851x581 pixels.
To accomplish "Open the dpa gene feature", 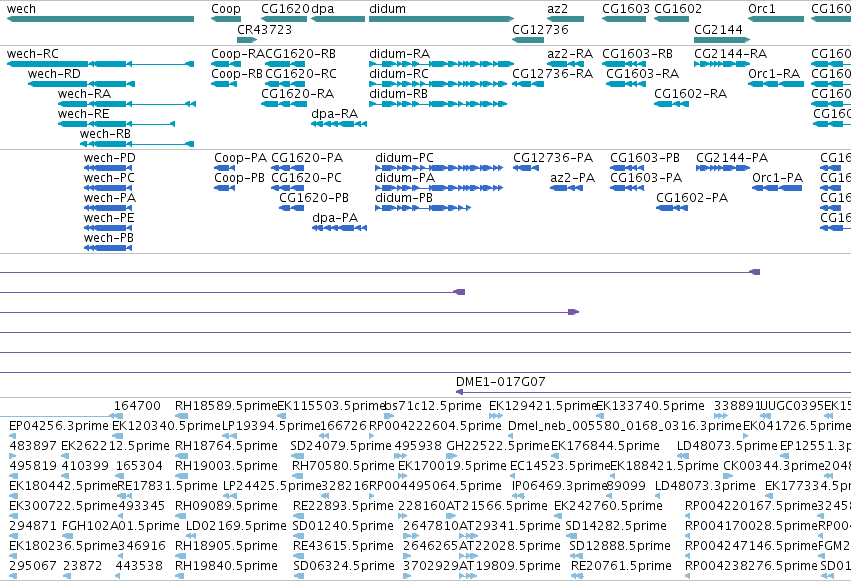I will point(338,19).
